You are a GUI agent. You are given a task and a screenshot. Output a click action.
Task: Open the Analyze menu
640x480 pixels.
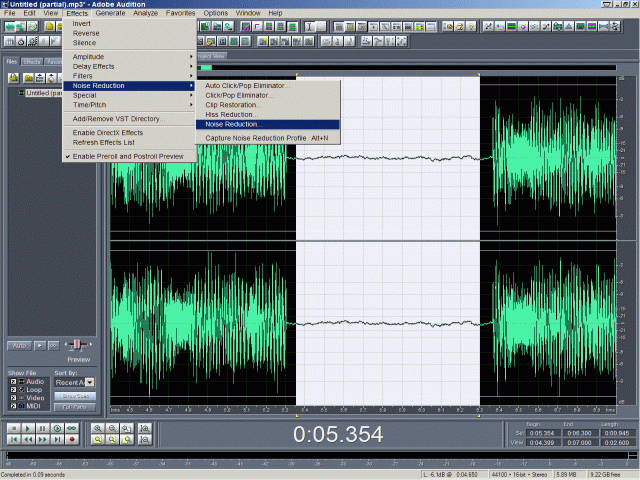pos(145,13)
